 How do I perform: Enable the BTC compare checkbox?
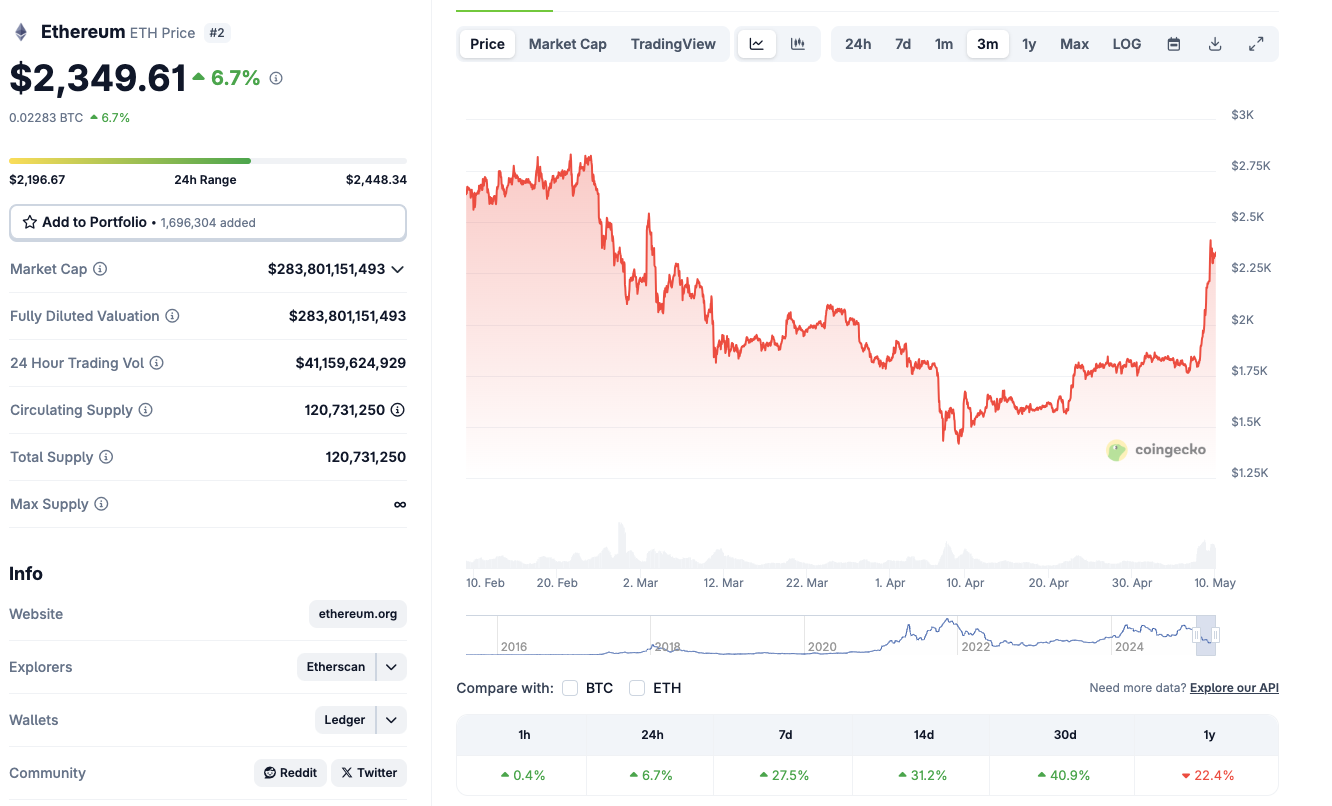[570, 688]
